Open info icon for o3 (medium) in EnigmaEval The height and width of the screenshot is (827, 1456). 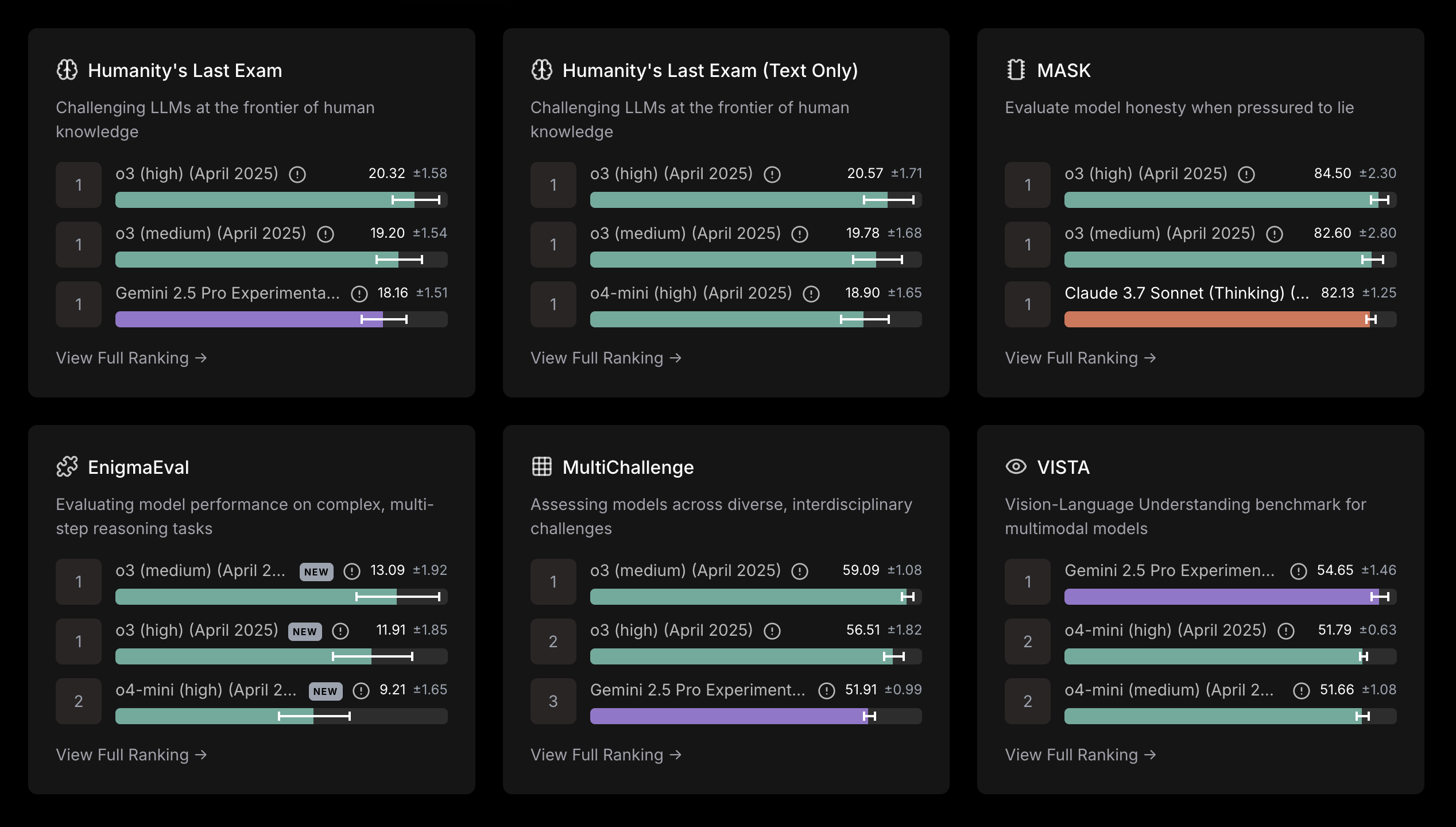[x=352, y=571]
